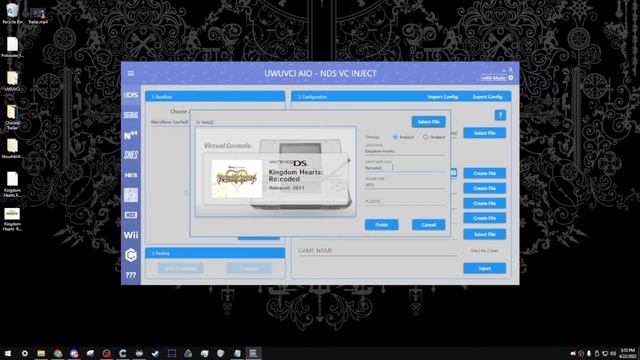Select the SNES console in sidebar
640x360 pixels.
(x=131, y=155)
